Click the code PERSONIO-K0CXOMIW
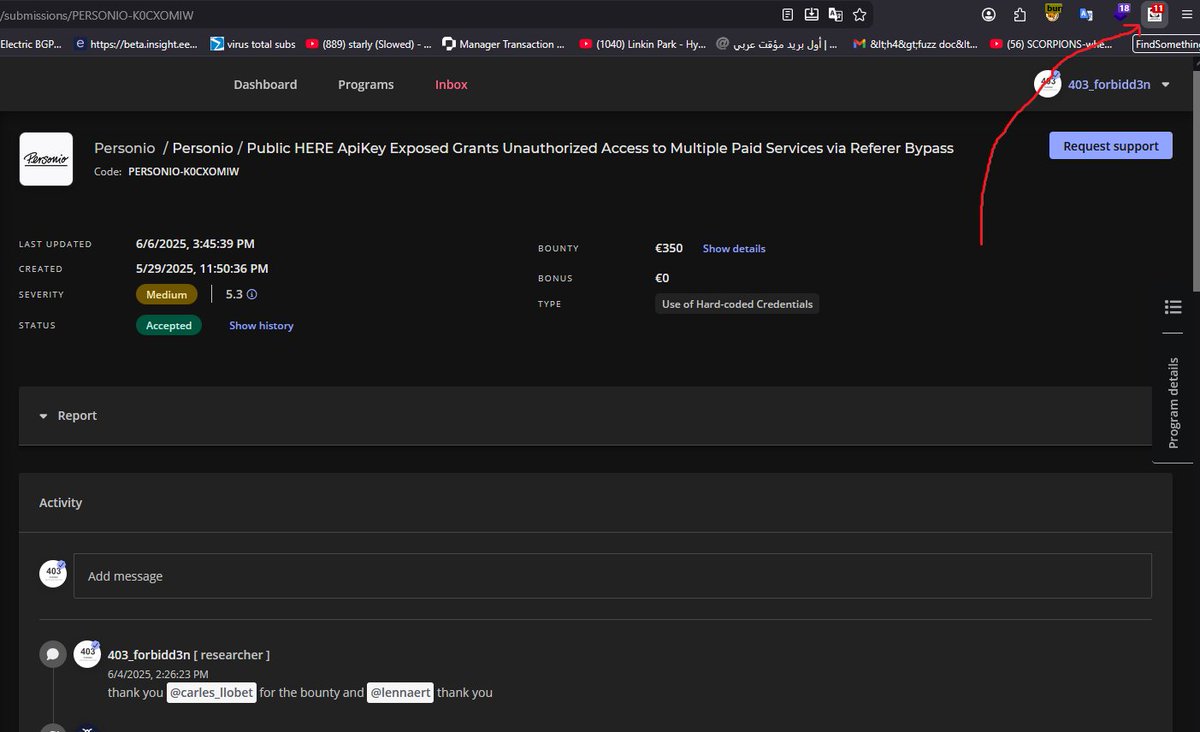This screenshot has height=732, width=1200. (183, 172)
